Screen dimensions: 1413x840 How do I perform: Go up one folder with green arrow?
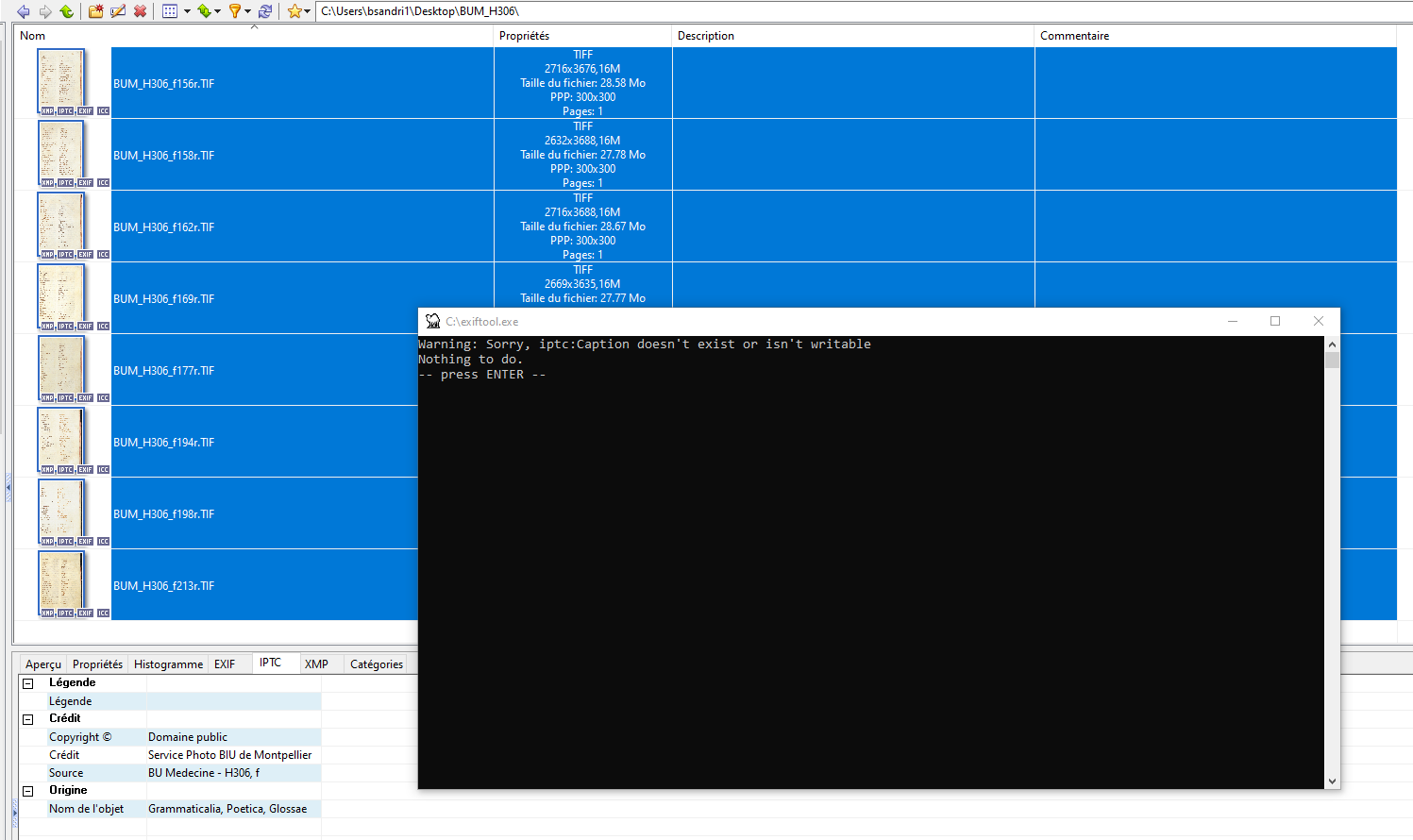coord(66,11)
